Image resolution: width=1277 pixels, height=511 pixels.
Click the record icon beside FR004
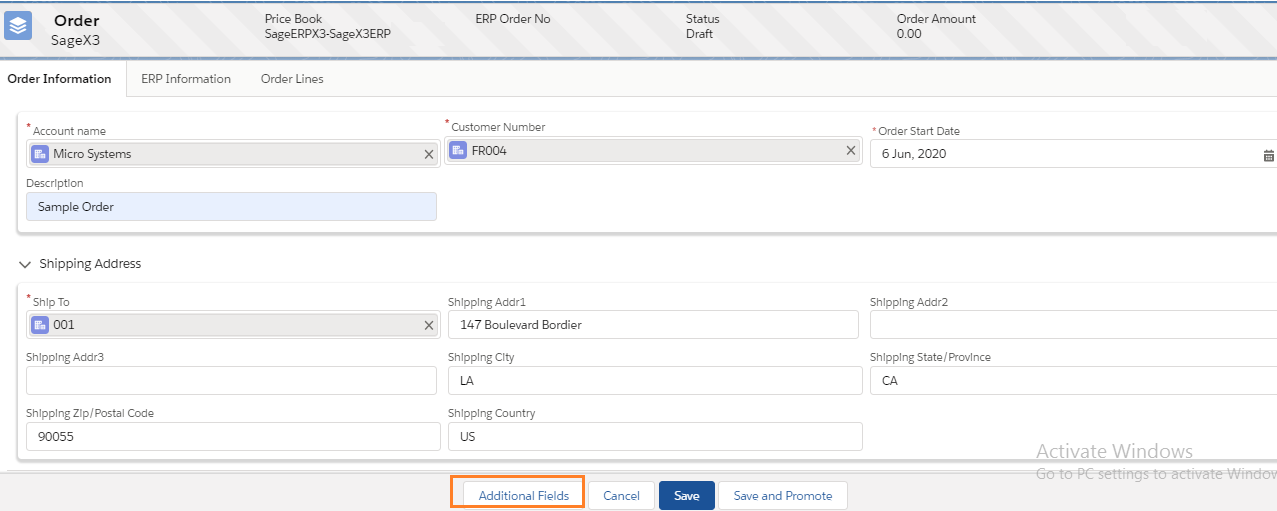(x=458, y=150)
